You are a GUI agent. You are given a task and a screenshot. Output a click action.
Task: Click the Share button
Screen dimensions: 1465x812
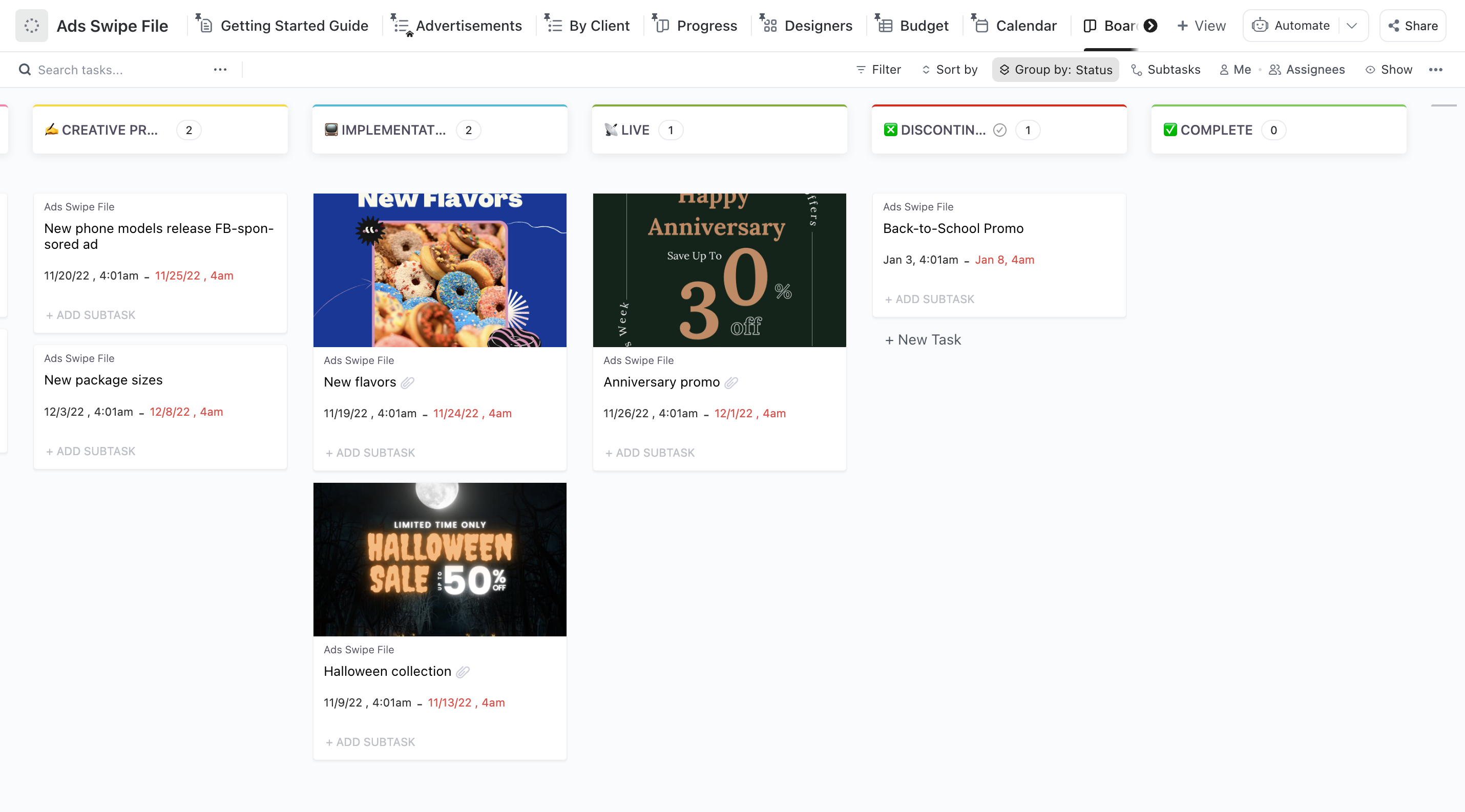point(1413,26)
